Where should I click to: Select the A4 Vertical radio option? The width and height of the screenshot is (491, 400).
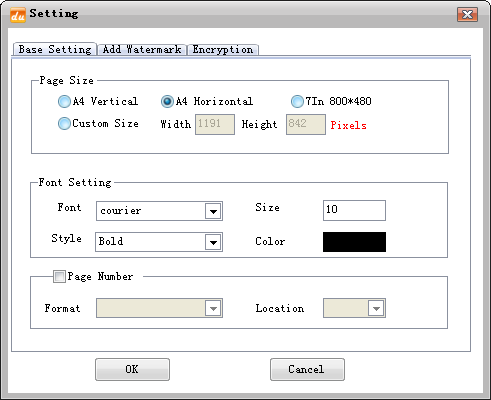pyautogui.click(x=64, y=101)
